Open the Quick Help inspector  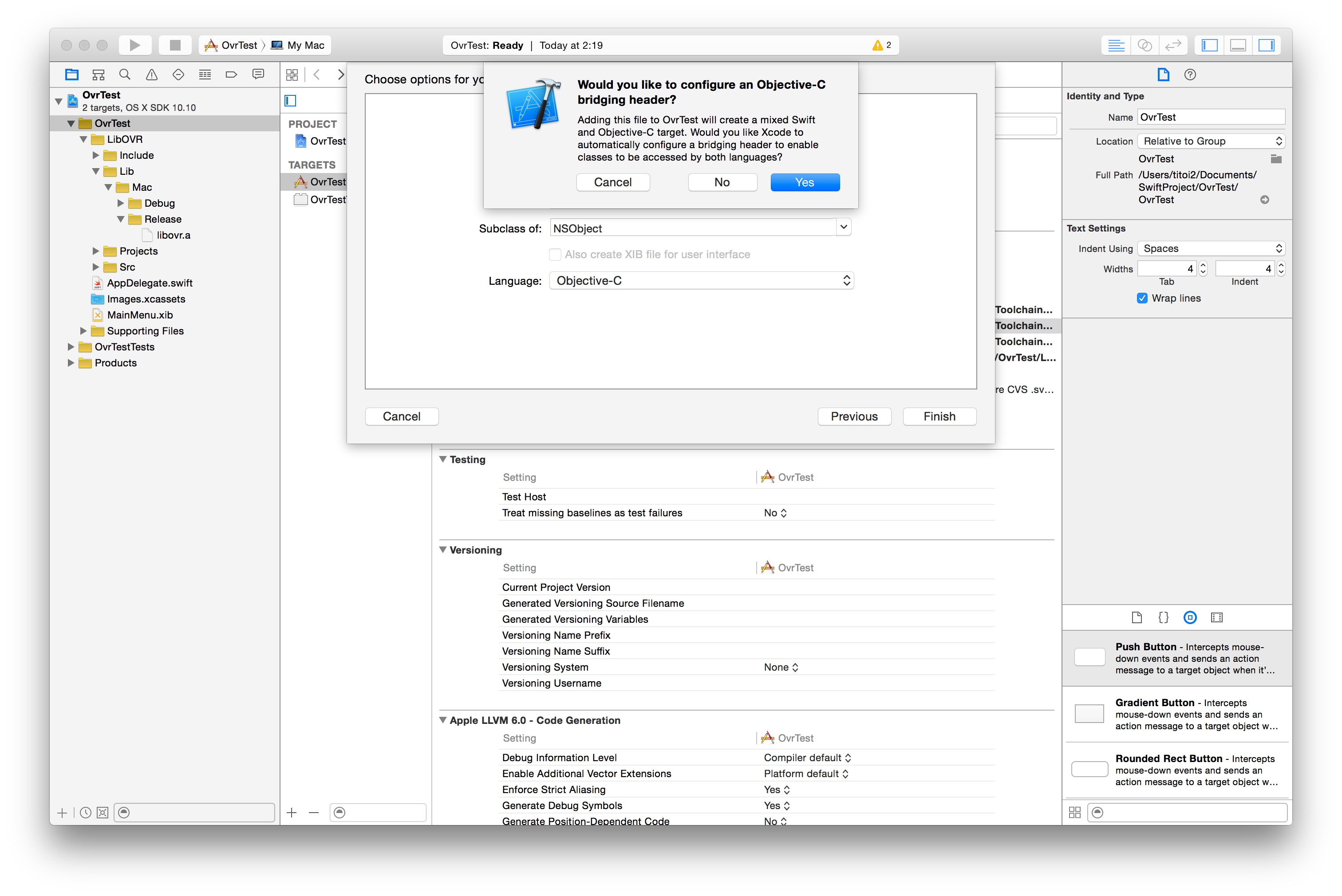(x=1190, y=74)
